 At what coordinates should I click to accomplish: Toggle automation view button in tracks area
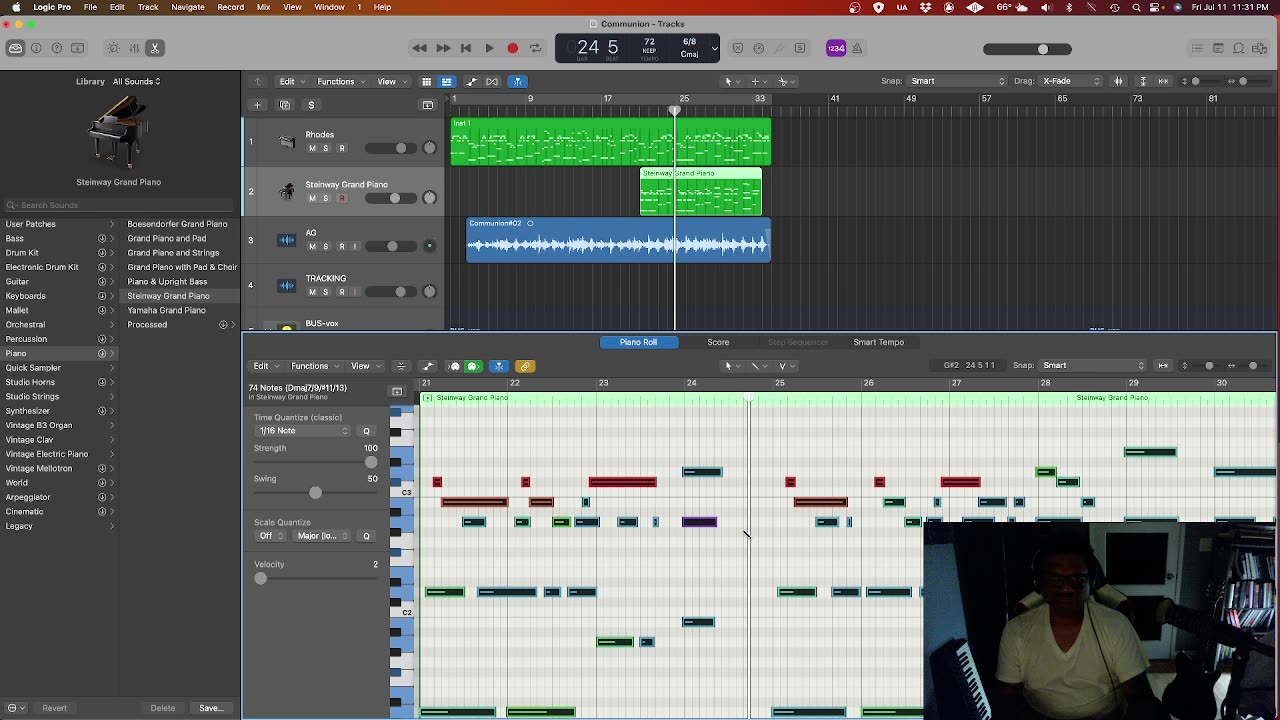click(471, 81)
